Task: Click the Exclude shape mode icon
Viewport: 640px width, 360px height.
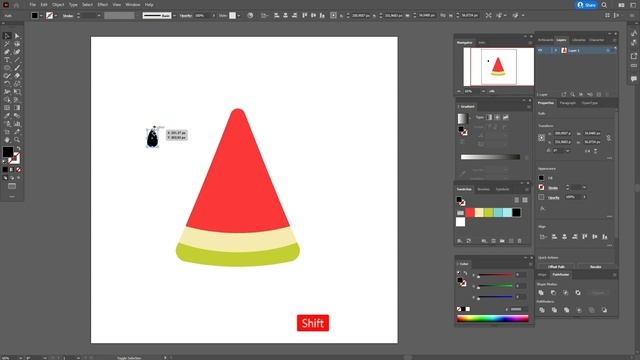Action: tap(578, 293)
